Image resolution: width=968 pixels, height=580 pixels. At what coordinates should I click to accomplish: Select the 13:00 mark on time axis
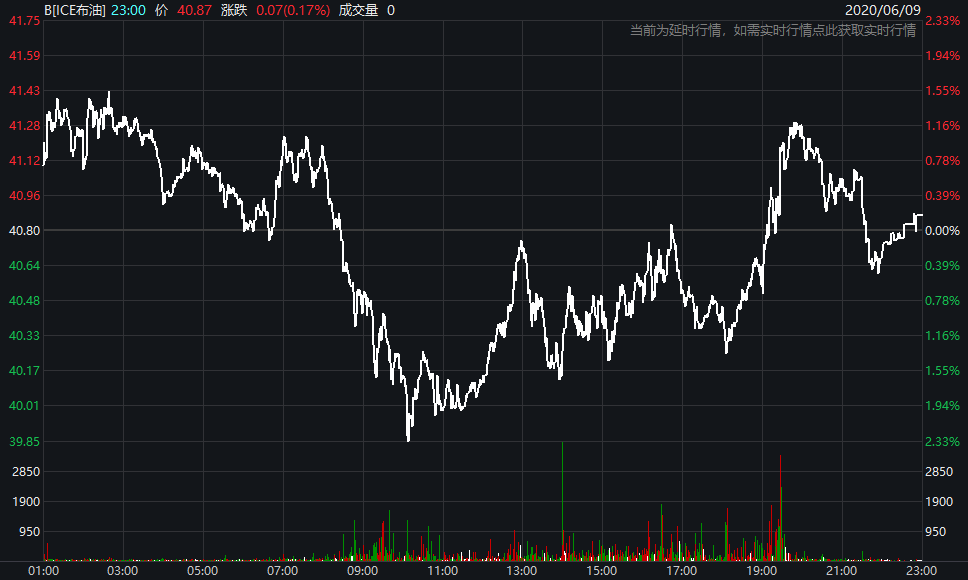click(521, 570)
